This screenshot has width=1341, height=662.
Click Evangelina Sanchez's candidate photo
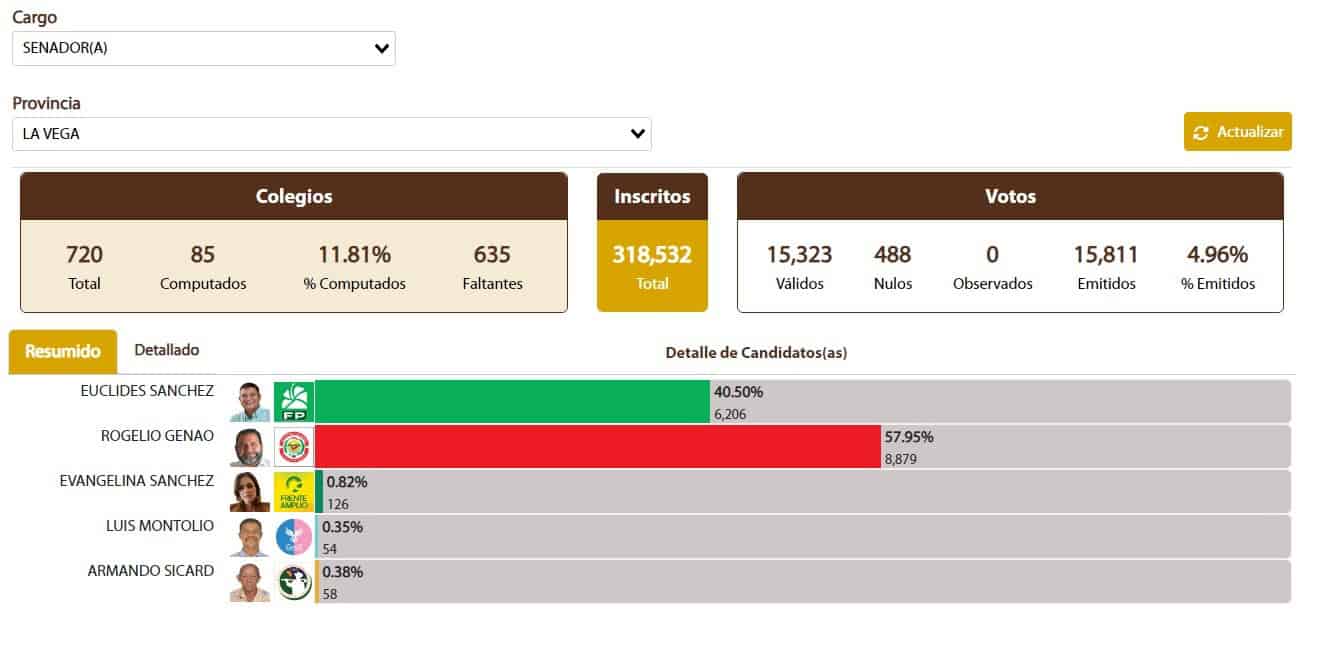[x=250, y=492]
